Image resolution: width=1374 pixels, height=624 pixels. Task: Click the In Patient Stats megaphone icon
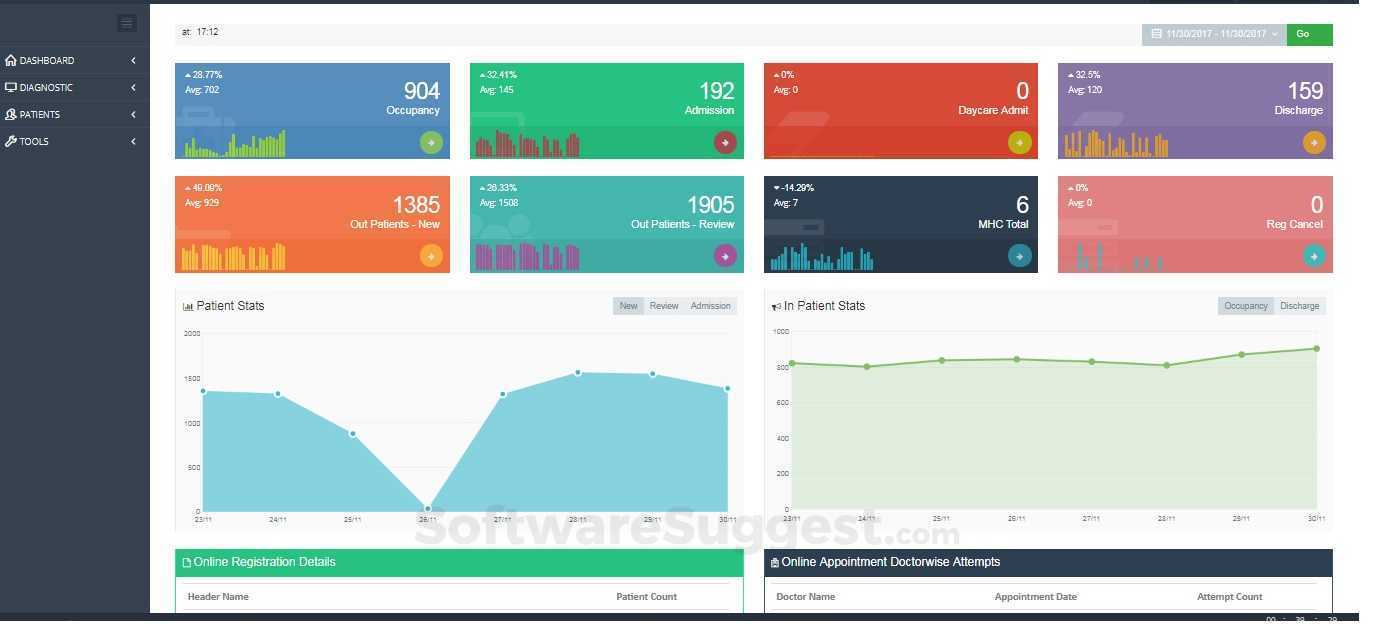pos(776,306)
